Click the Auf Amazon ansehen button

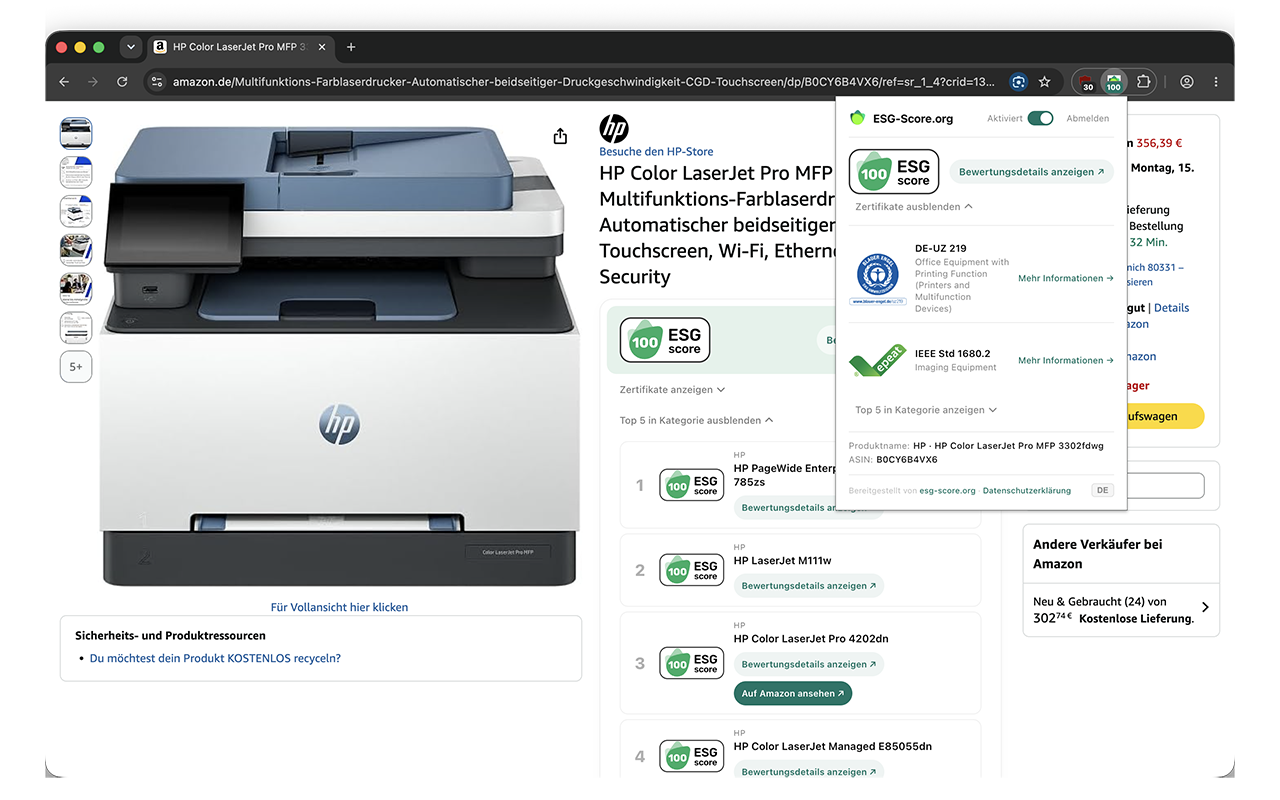click(x=793, y=693)
